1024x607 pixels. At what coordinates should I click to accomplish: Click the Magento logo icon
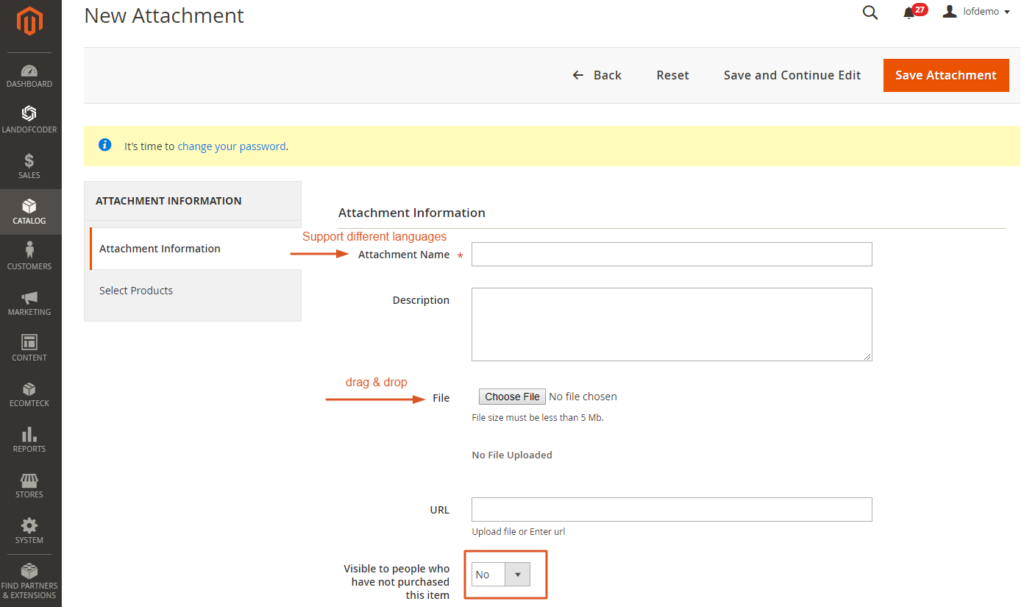[30, 22]
